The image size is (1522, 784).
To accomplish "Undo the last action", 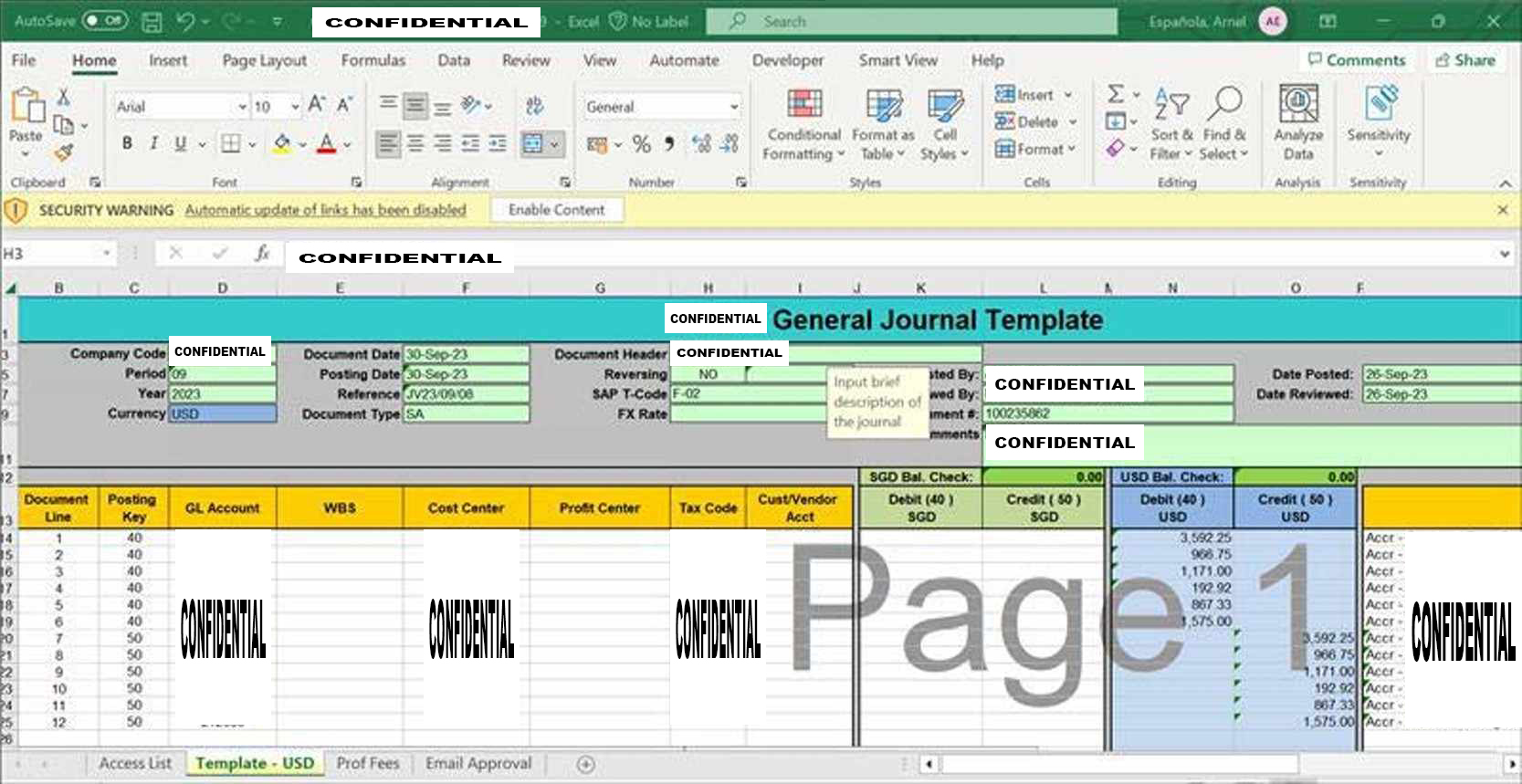I will 185,22.
